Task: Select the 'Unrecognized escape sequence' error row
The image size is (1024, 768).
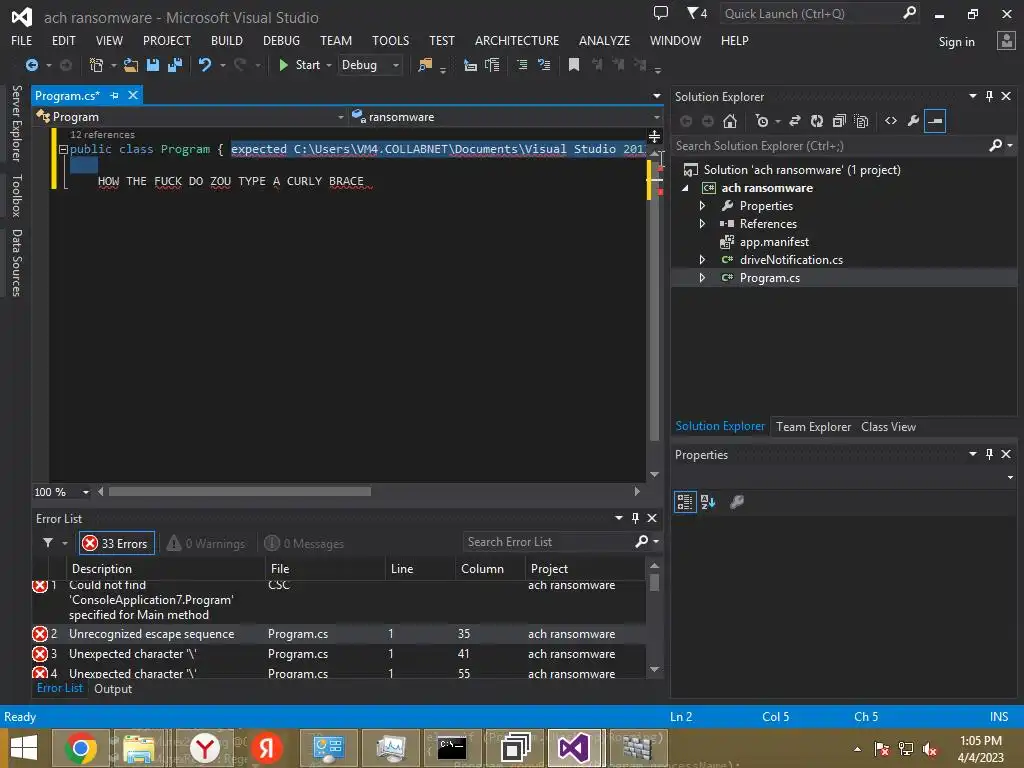Action: pyautogui.click(x=338, y=633)
